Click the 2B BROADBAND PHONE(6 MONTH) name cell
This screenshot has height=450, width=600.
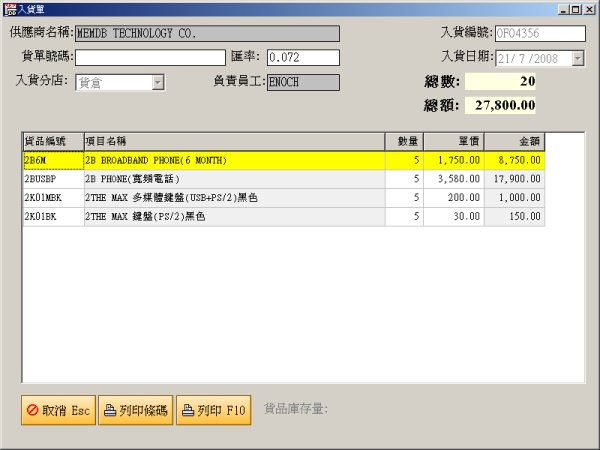tap(235, 160)
